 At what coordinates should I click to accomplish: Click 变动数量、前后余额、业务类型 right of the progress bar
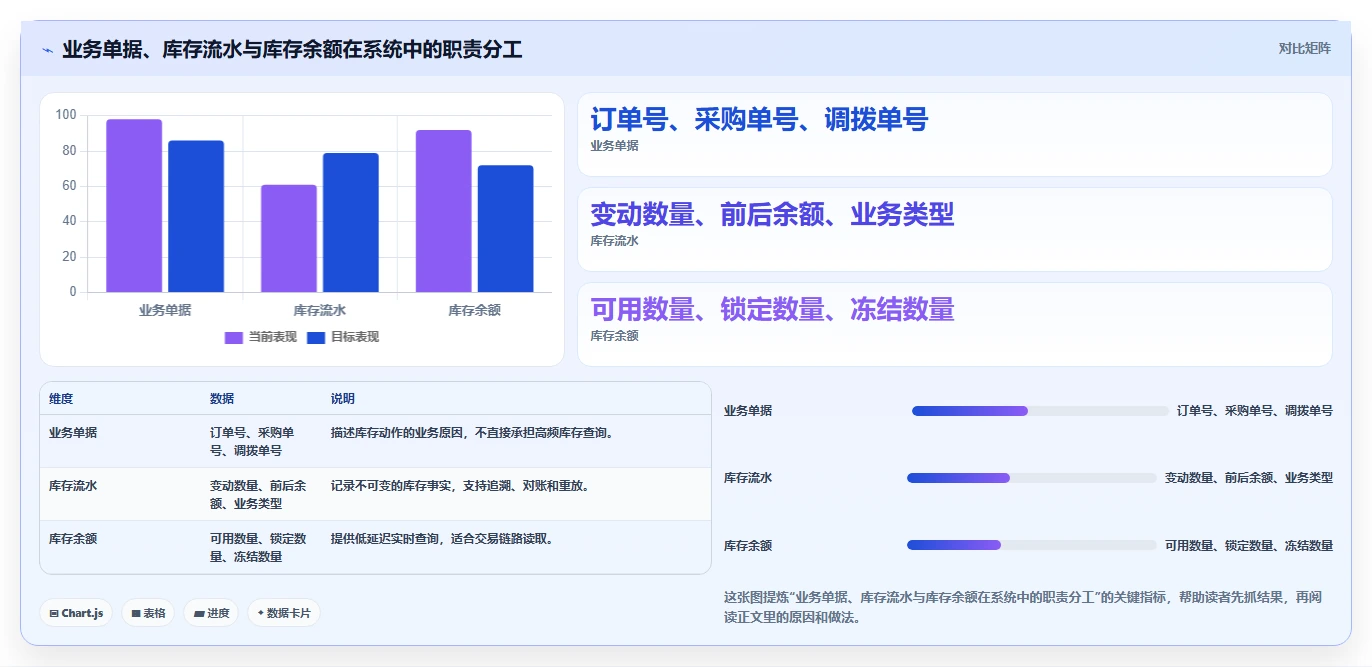click(x=1249, y=478)
